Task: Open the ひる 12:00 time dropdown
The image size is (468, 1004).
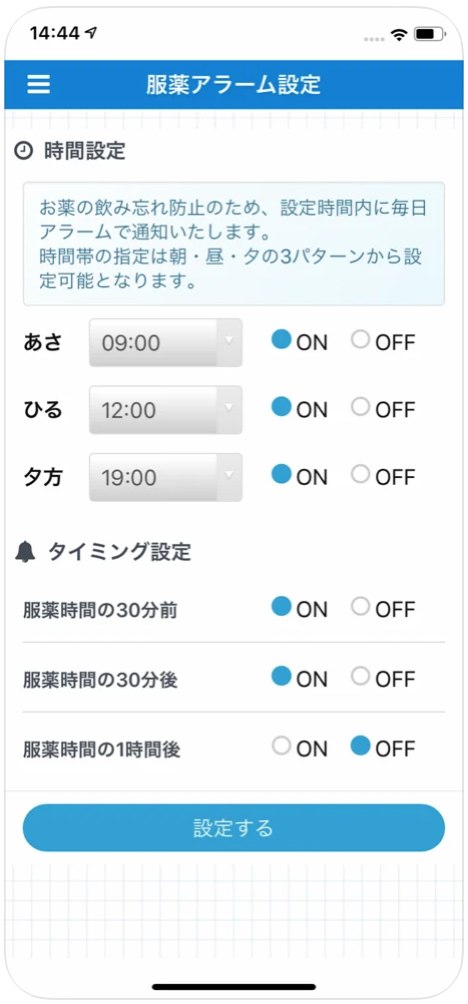Action: point(165,410)
